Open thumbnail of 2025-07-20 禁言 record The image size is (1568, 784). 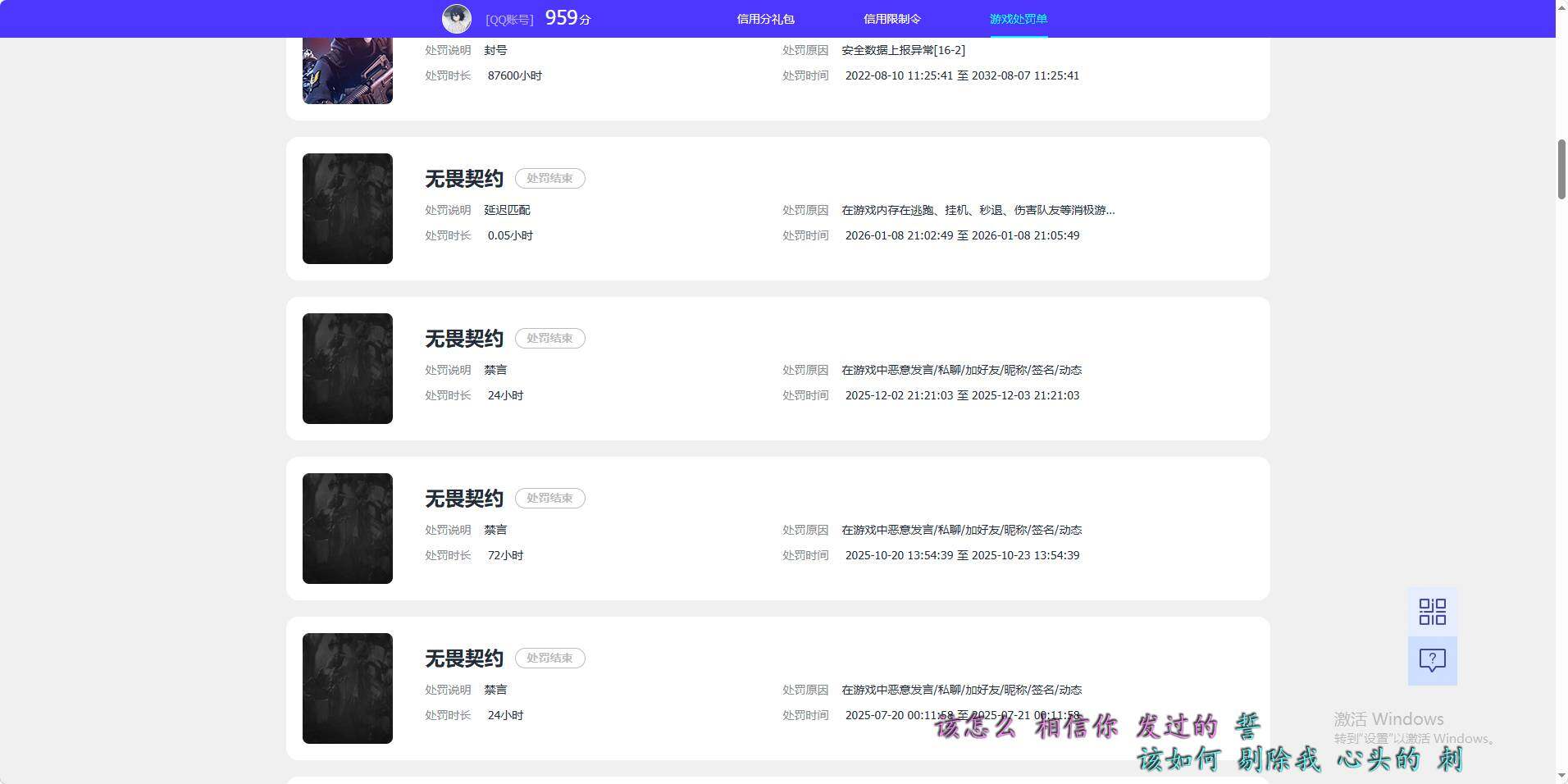pos(348,688)
